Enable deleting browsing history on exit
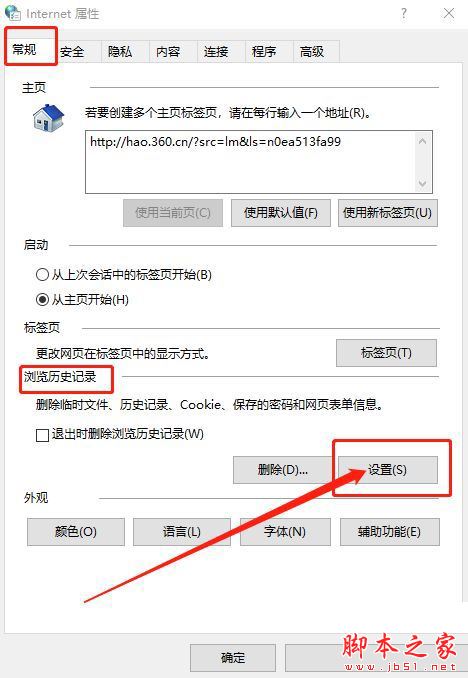 (42, 435)
